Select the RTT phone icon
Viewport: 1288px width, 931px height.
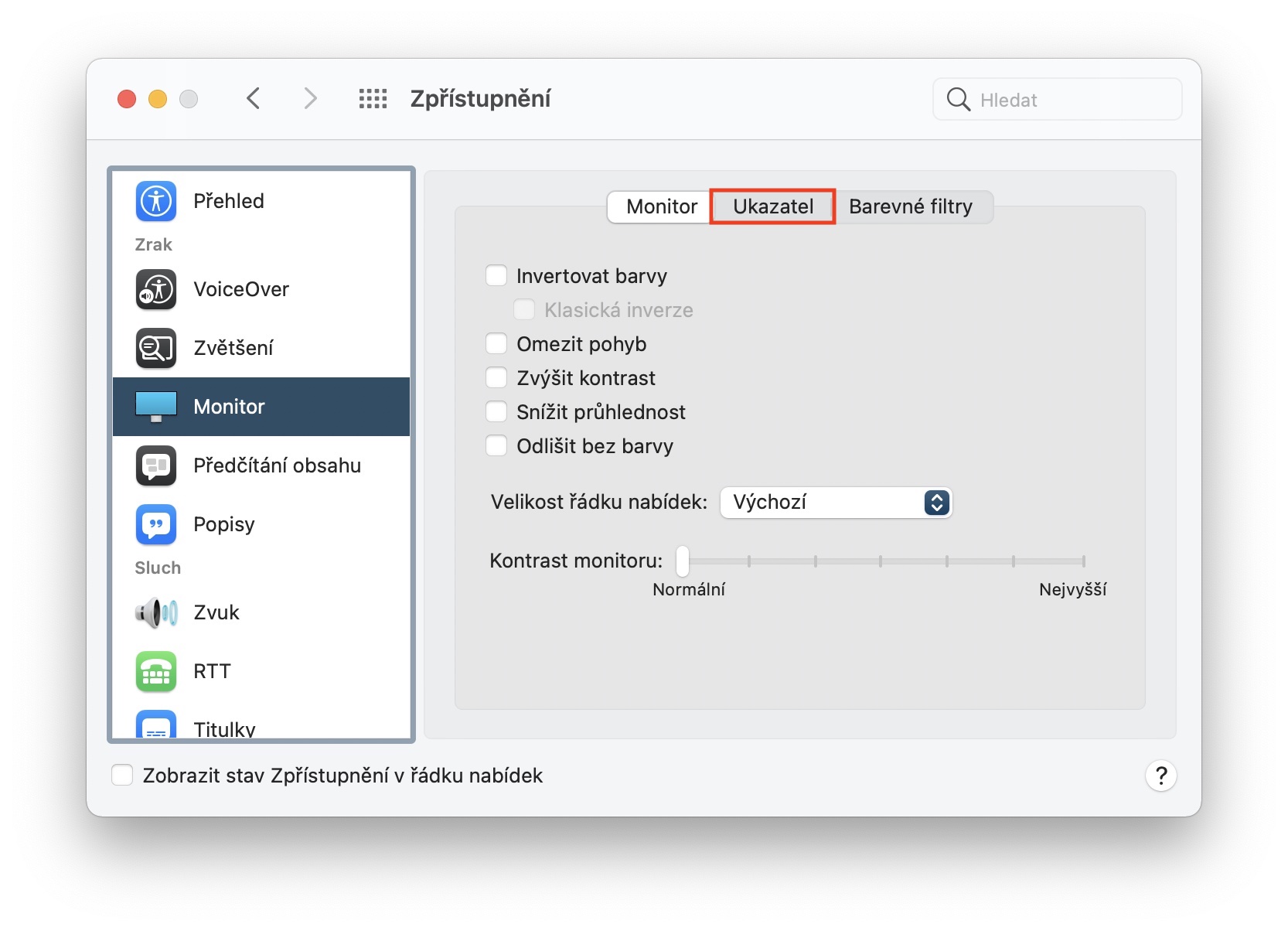[x=156, y=671]
